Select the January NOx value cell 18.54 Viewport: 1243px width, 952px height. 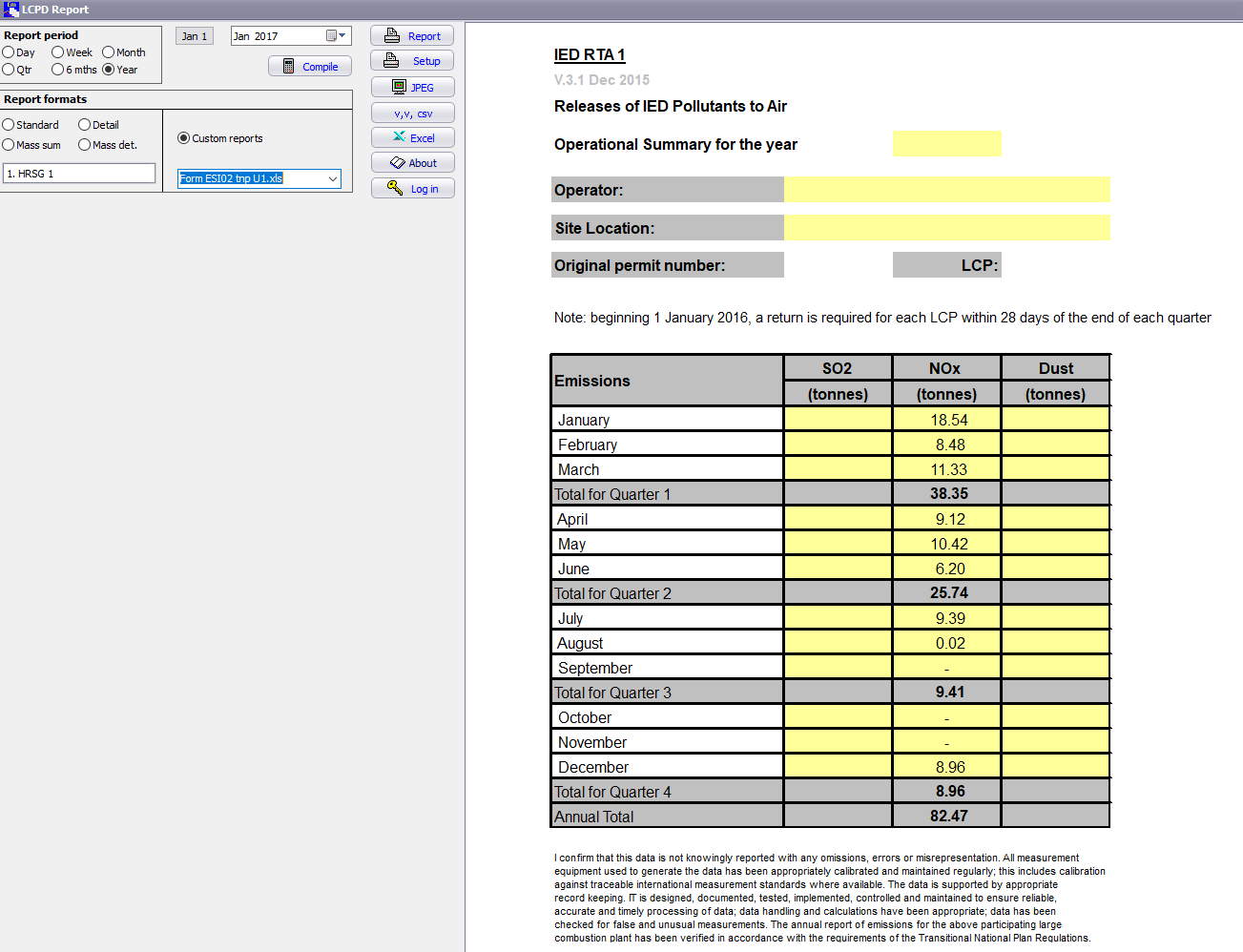click(947, 420)
